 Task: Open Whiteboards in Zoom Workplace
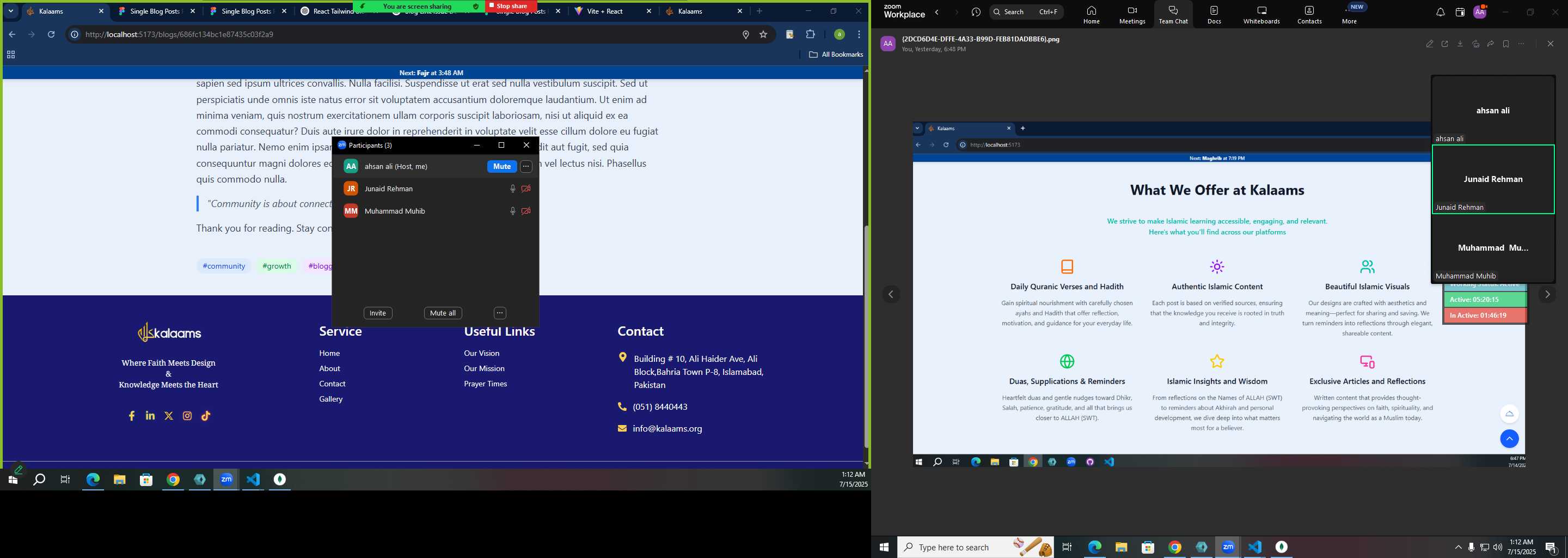[1261, 15]
